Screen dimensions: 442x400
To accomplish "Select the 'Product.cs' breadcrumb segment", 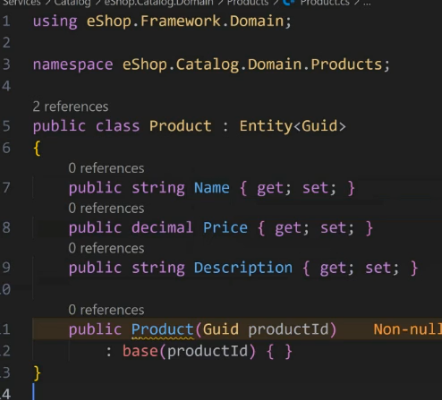I will [x=325, y=3].
